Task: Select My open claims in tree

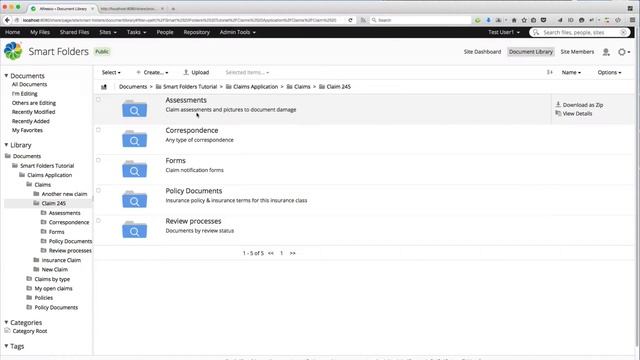Action: [x=53, y=288]
